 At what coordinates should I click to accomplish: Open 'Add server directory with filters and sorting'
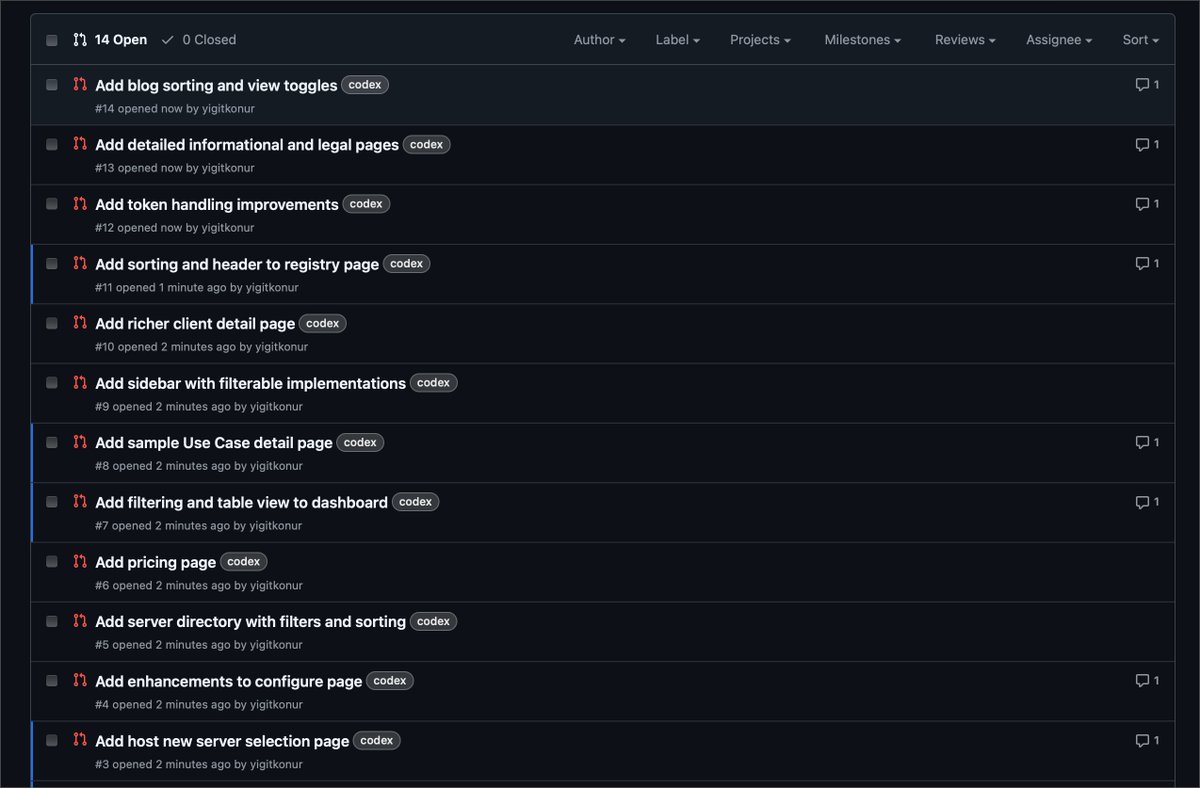click(x=250, y=622)
